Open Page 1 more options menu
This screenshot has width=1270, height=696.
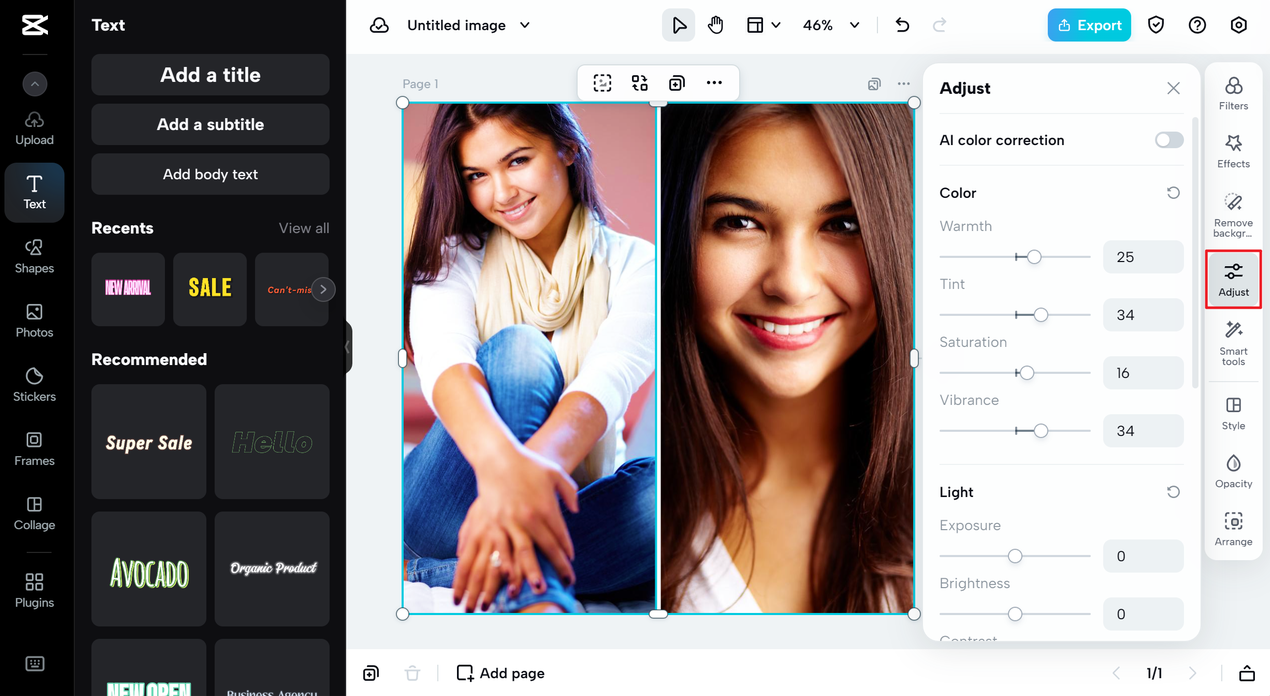click(x=904, y=84)
